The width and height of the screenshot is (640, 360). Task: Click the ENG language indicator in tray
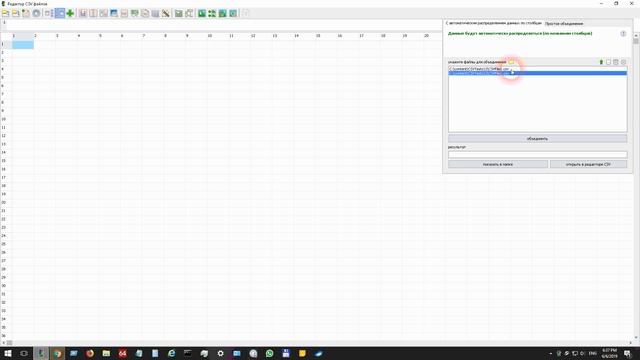coord(593,353)
